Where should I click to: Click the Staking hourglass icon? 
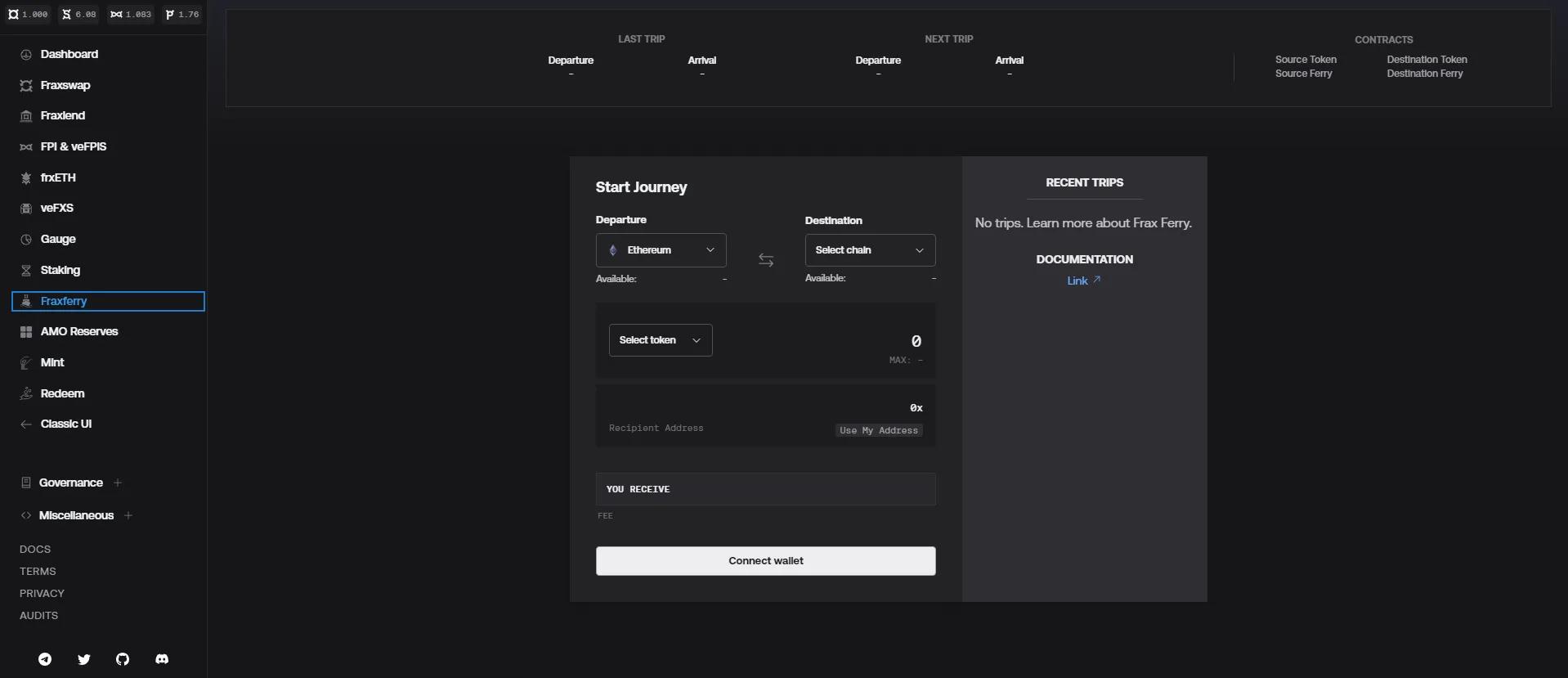(26, 271)
